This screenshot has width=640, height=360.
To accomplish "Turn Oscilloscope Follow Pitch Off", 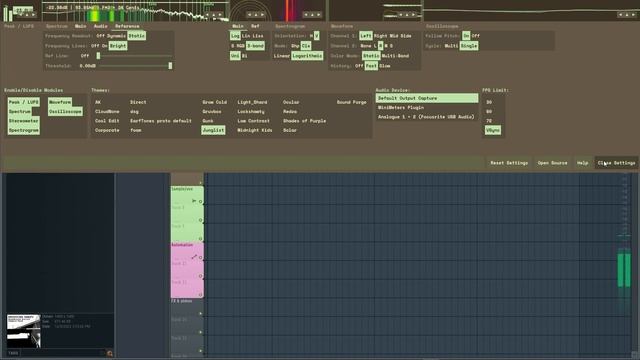I will click(476, 36).
